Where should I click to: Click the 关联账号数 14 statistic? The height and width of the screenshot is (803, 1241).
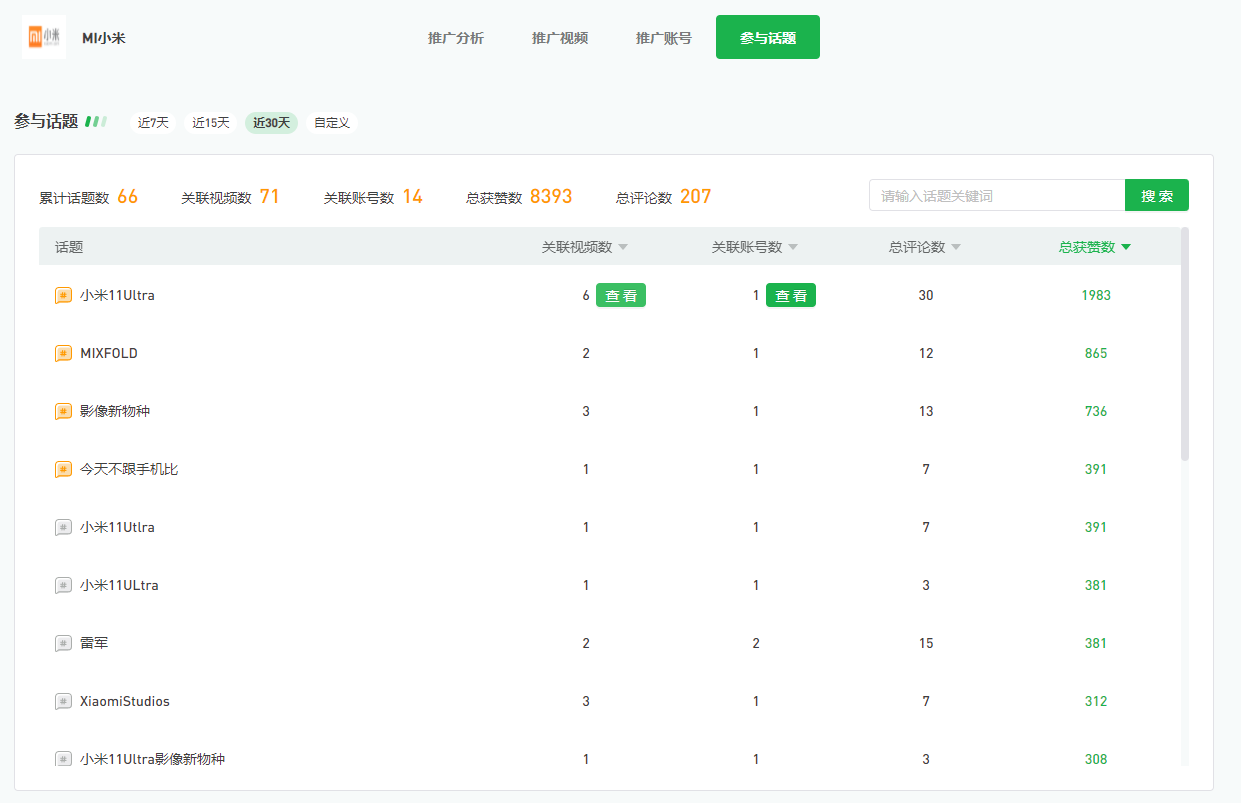click(x=373, y=197)
